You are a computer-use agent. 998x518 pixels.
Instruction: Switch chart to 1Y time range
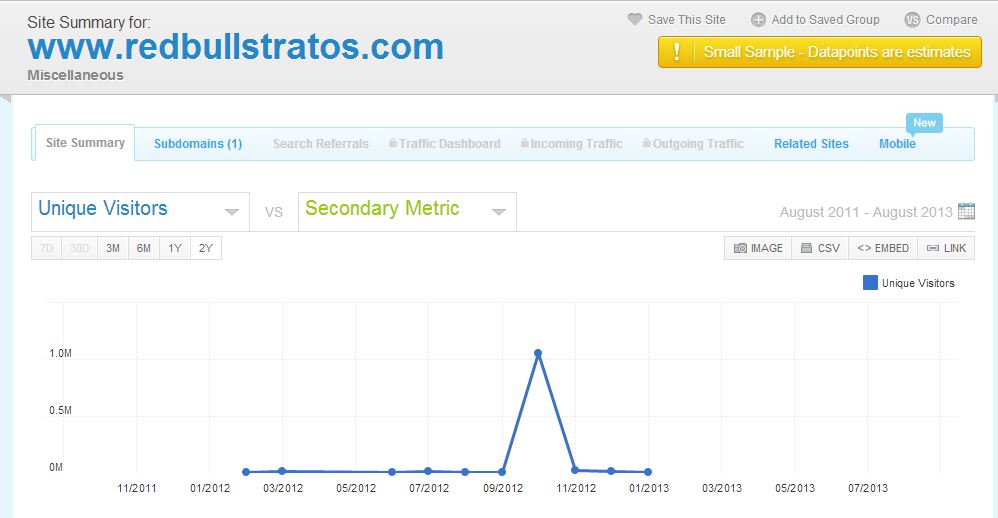(175, 248)
